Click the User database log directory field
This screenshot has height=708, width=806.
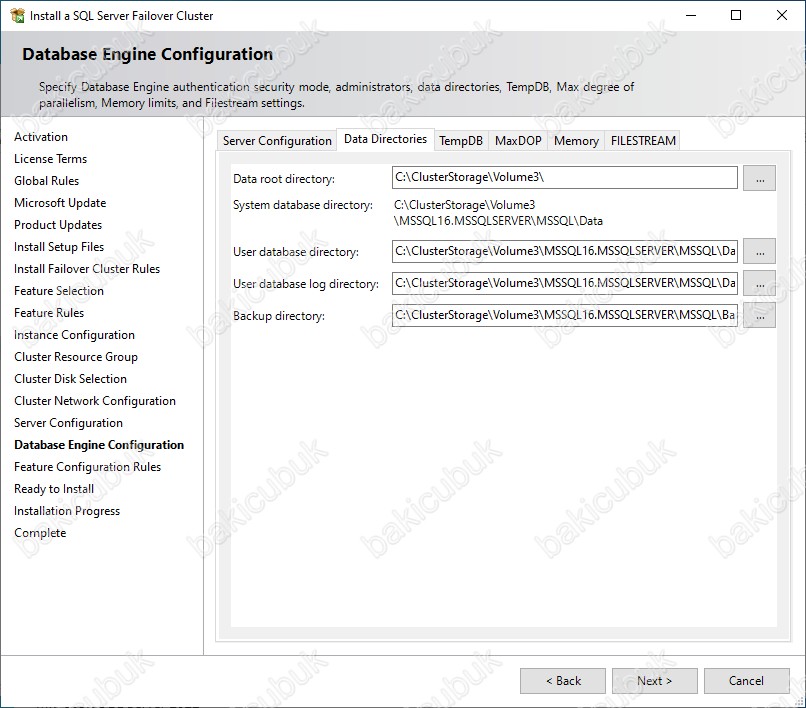(x=564, y=283)
